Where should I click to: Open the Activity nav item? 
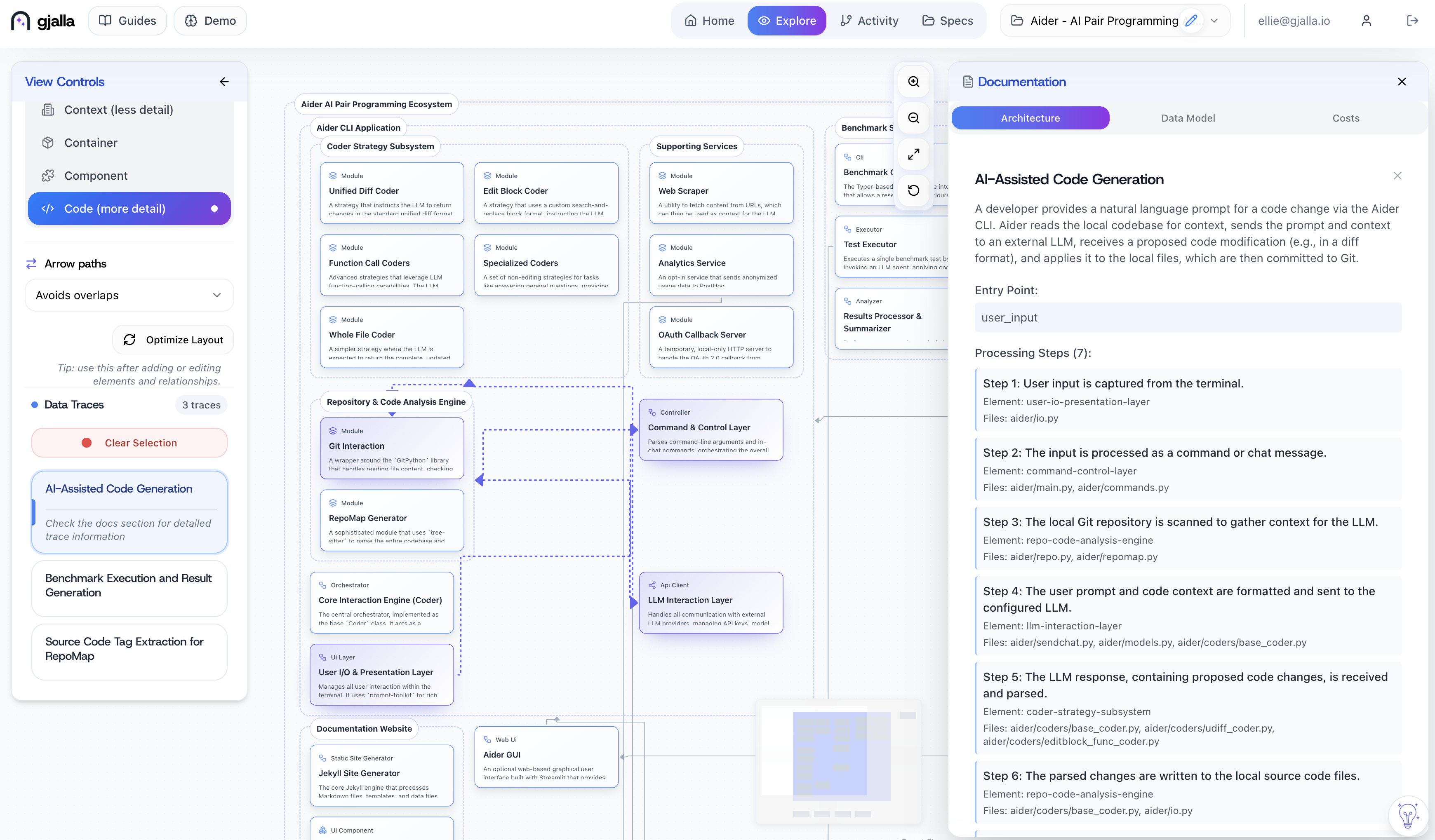click(869, 21)
